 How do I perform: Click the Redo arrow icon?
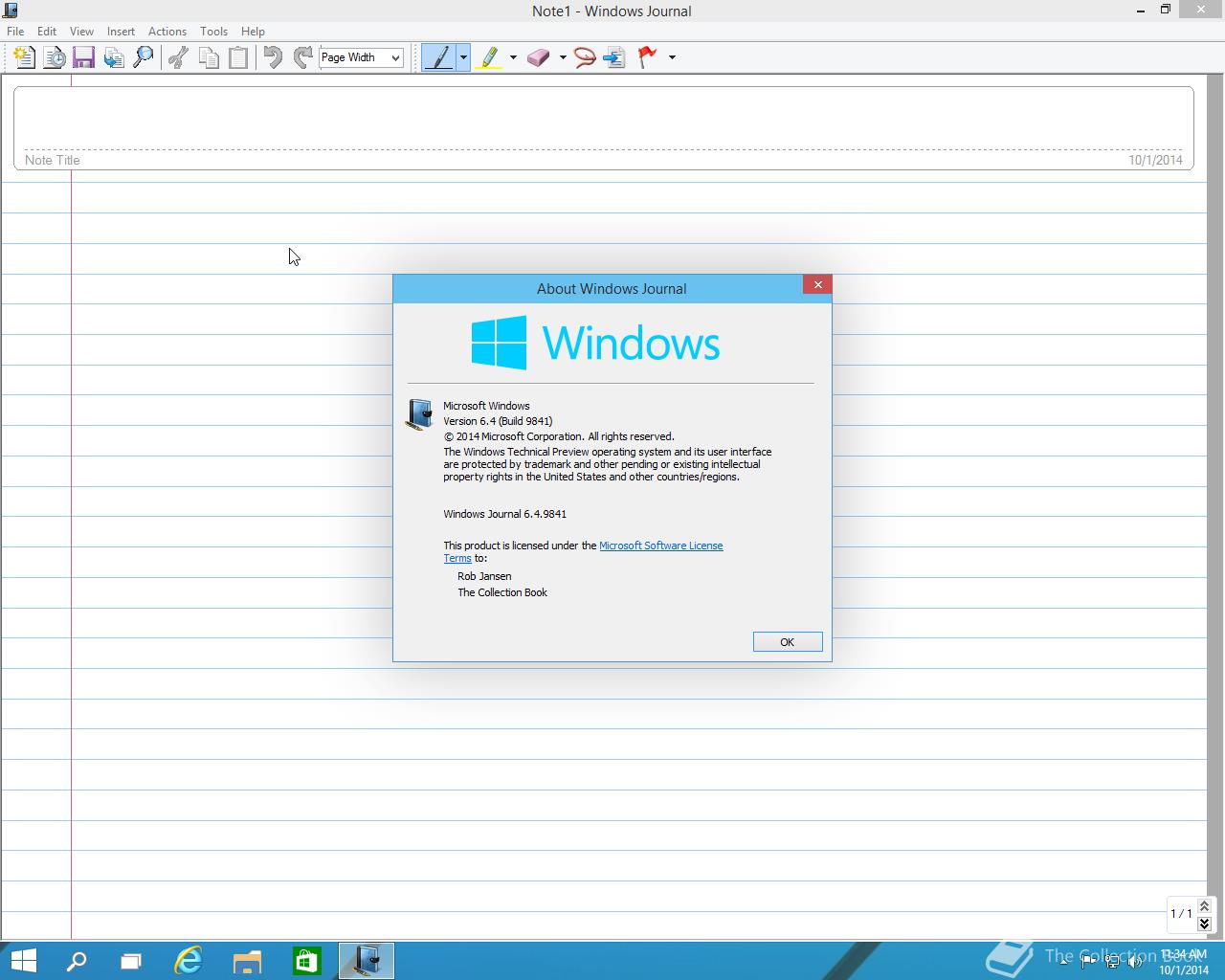(302, 57)
